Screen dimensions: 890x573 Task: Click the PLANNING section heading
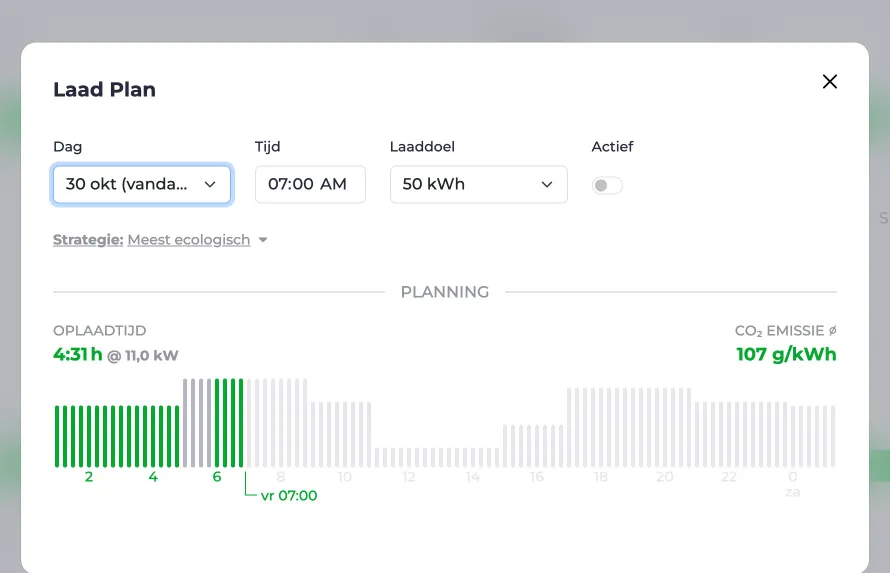[x=445, y=292]
